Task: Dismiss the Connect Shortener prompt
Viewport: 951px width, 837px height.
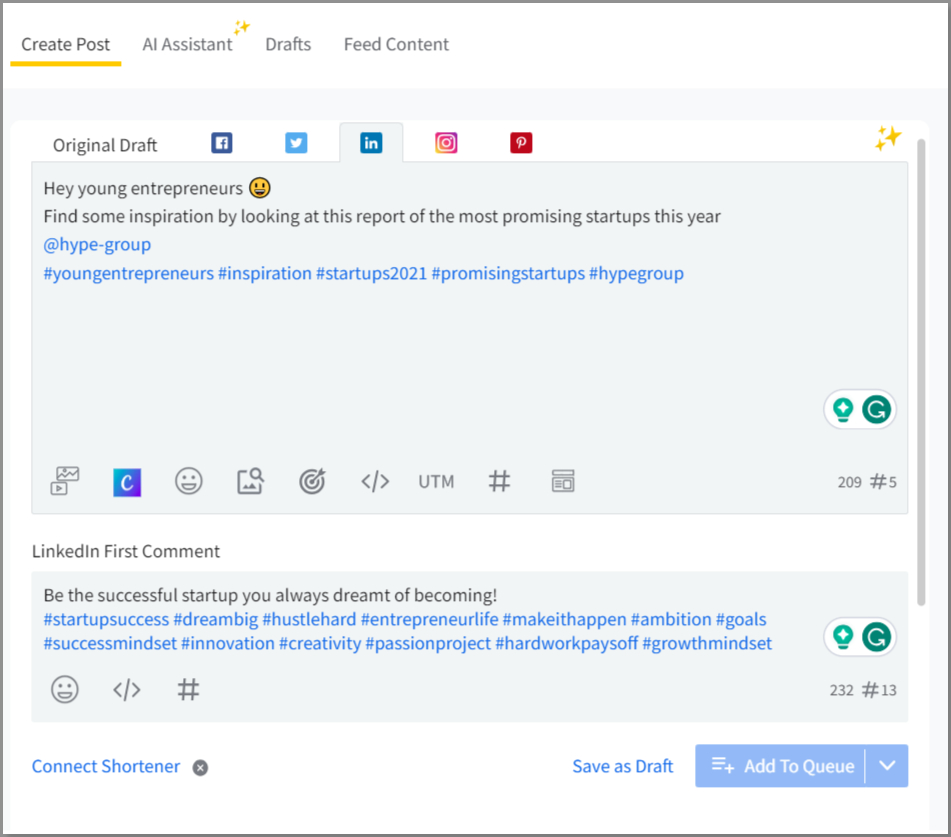Action: click(x=200, y=768)
